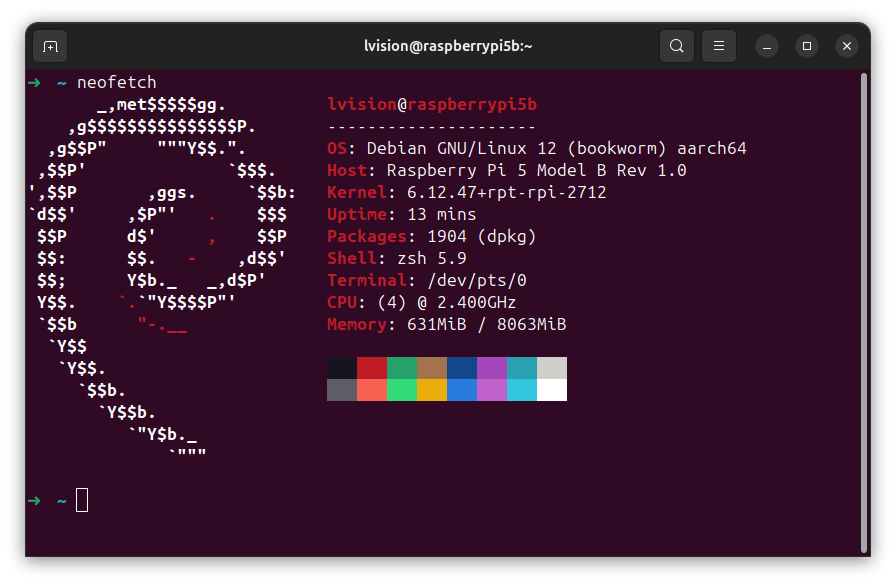Click the near-black color block, top row

click(342, 368)
